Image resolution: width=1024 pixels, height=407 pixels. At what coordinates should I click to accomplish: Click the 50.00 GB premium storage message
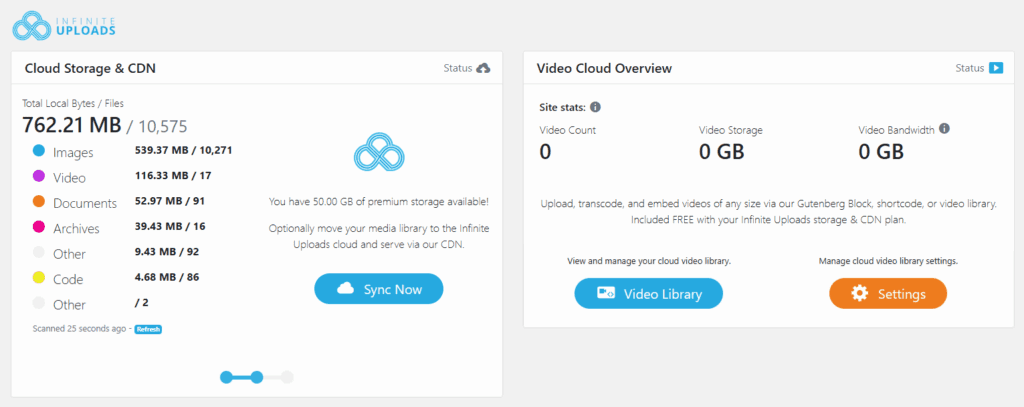pyautogui.click(x=379, y=202)
